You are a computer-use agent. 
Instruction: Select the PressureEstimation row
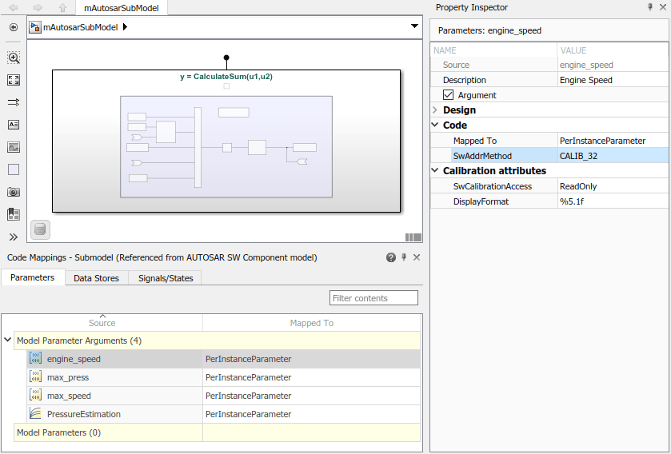(224, 414)
